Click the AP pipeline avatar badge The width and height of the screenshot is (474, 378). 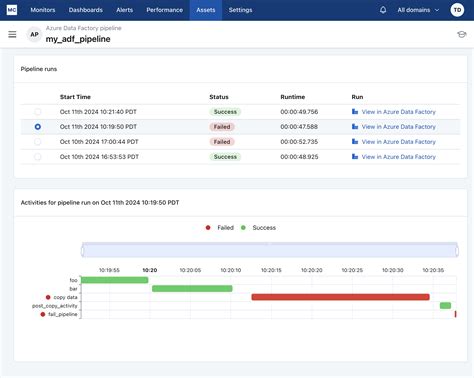[34, 34]
